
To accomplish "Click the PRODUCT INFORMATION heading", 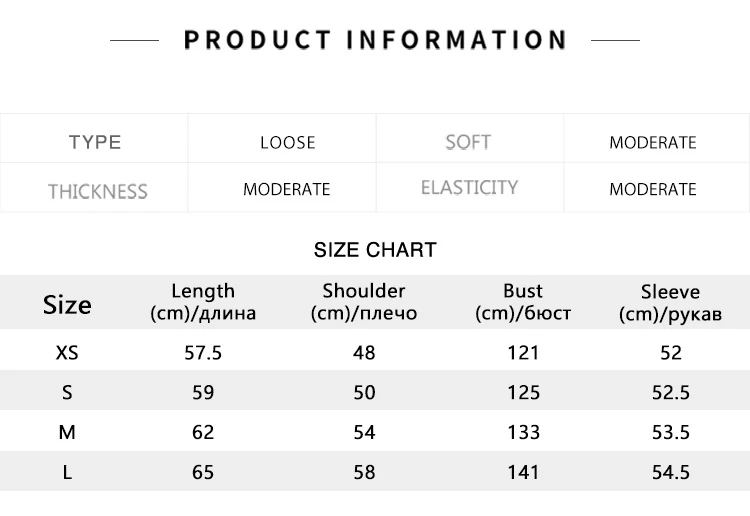I will pos(375,41).
